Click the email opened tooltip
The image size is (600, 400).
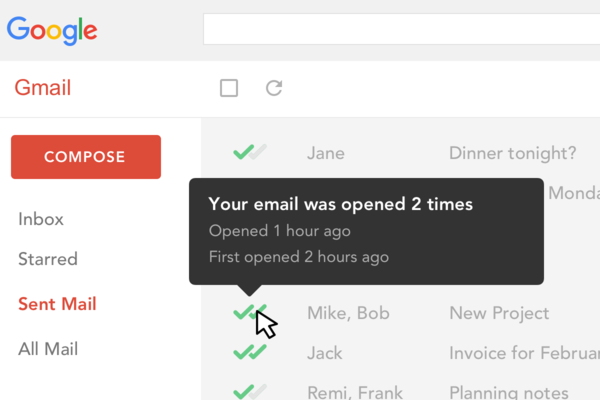[x=366, y=230]
